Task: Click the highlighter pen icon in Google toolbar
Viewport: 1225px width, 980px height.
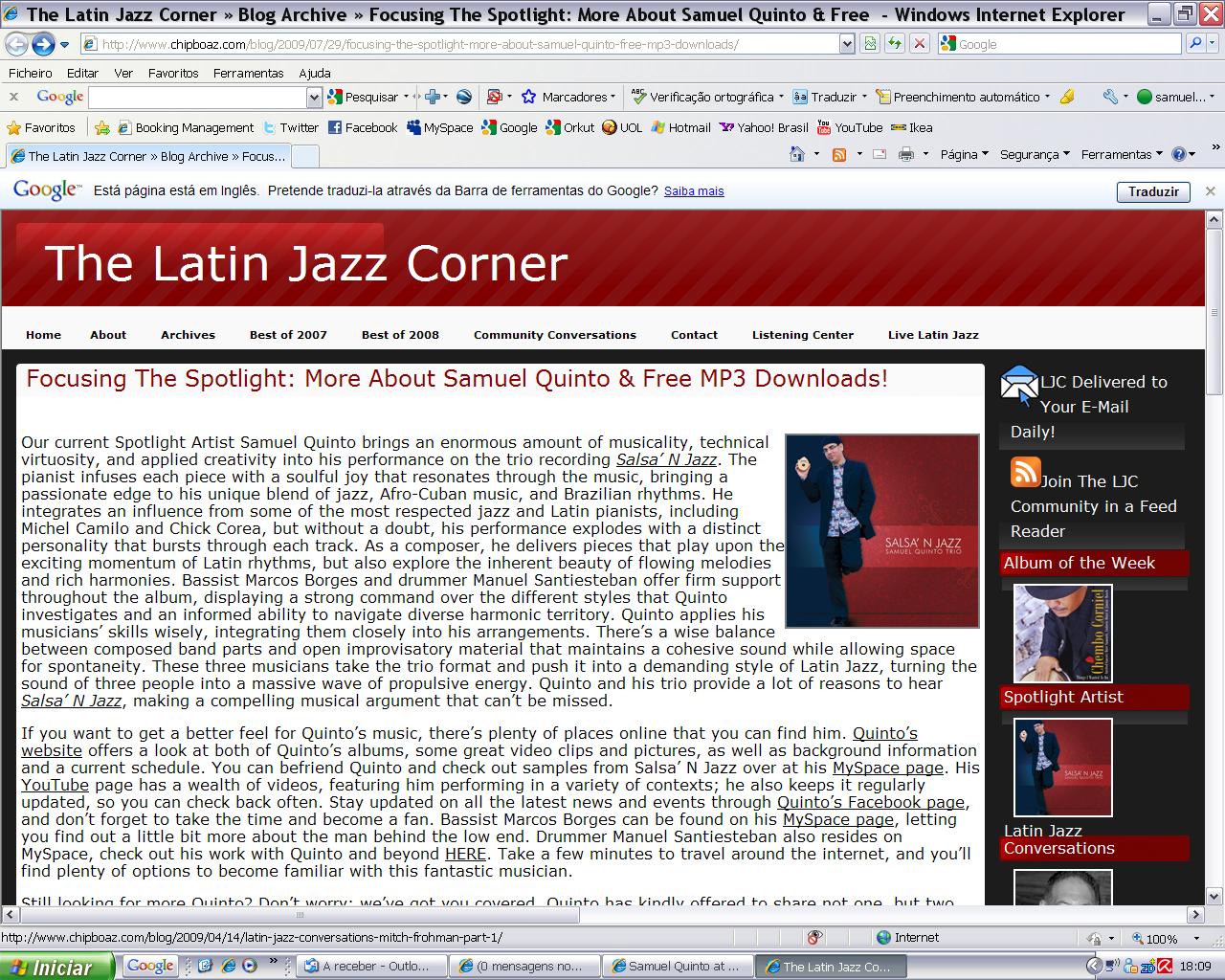Action: (1067, 97)
